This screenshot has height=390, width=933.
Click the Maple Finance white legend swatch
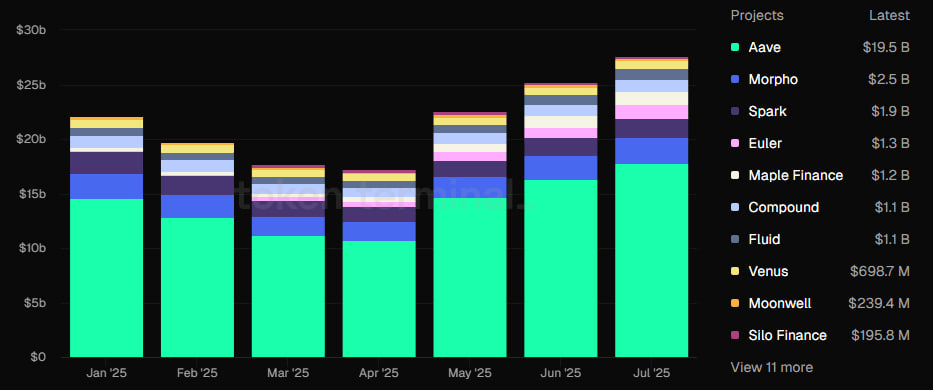click(x=735, y=175)
